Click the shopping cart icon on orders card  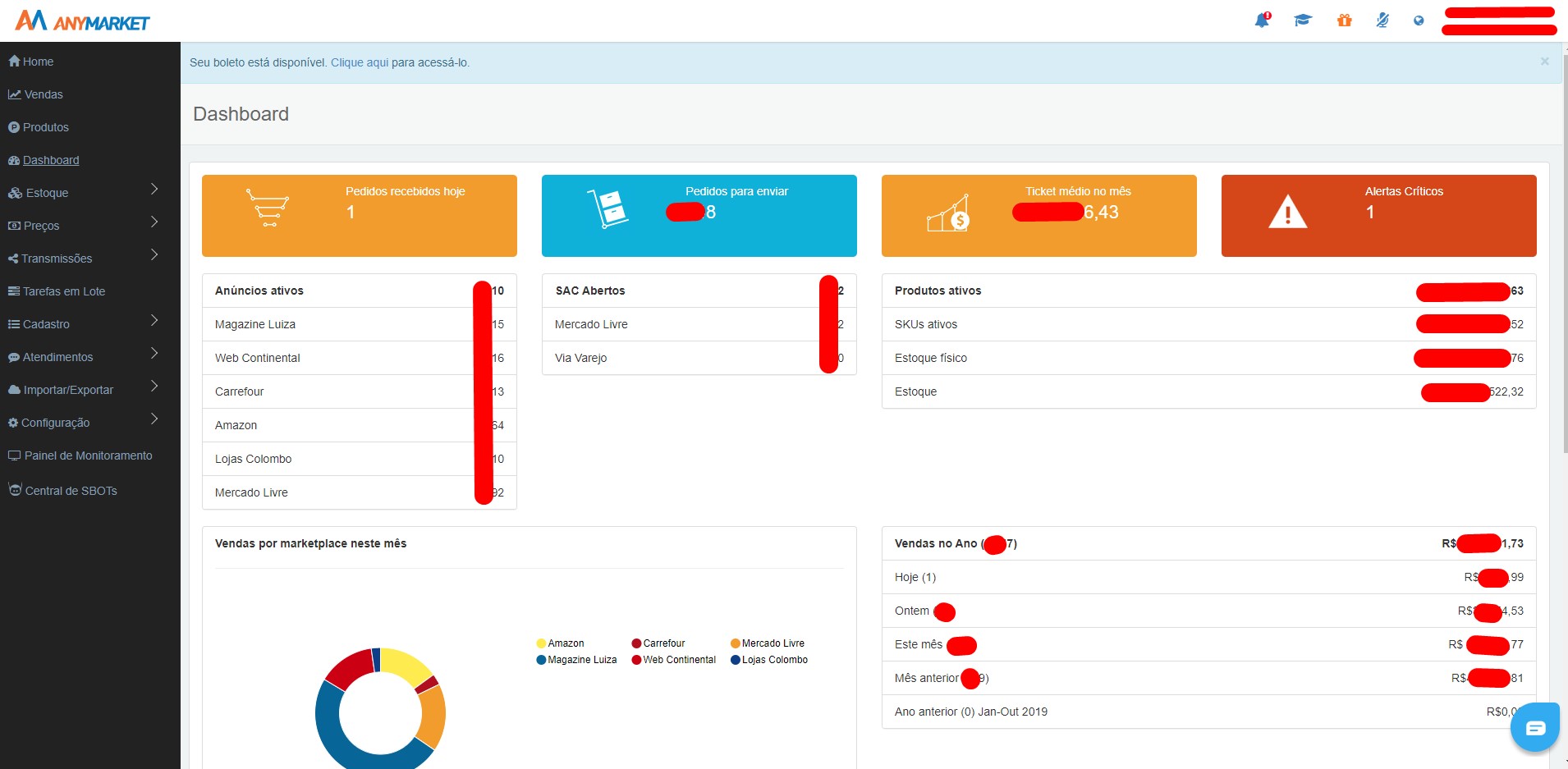[x=268, y=208]
